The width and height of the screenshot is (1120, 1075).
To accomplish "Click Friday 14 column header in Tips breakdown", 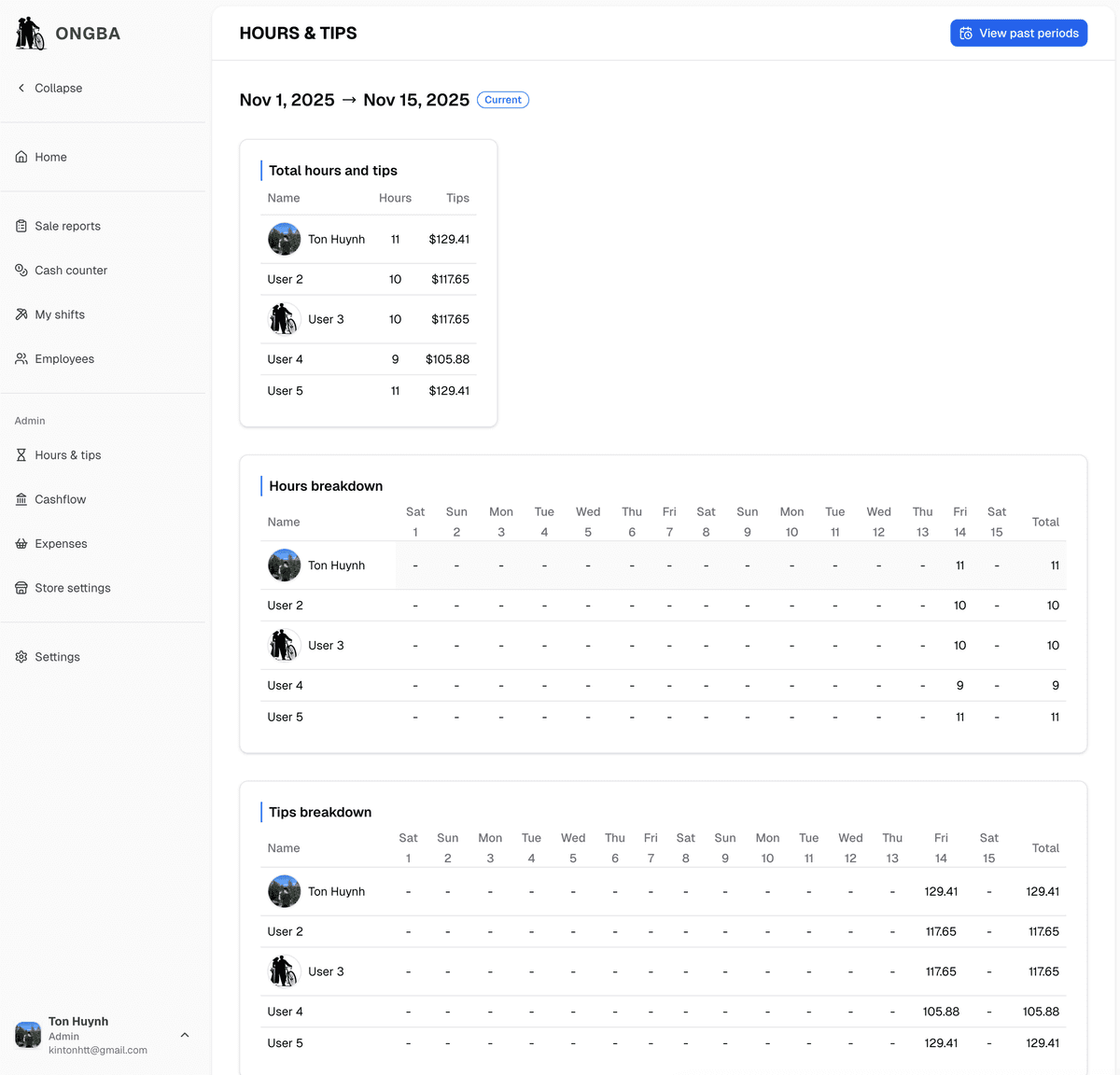I will tap(941, 847).
